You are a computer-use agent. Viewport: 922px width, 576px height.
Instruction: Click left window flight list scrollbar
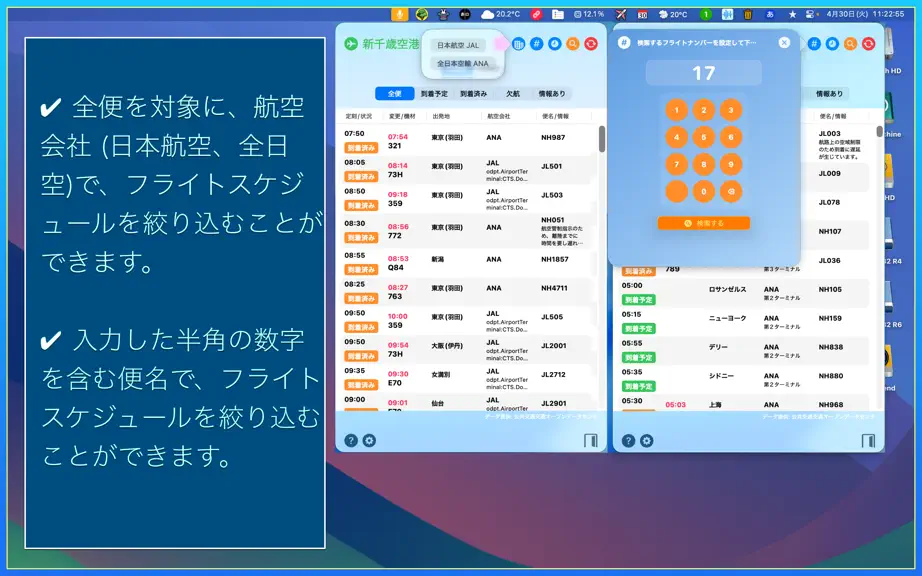(602, 139)
